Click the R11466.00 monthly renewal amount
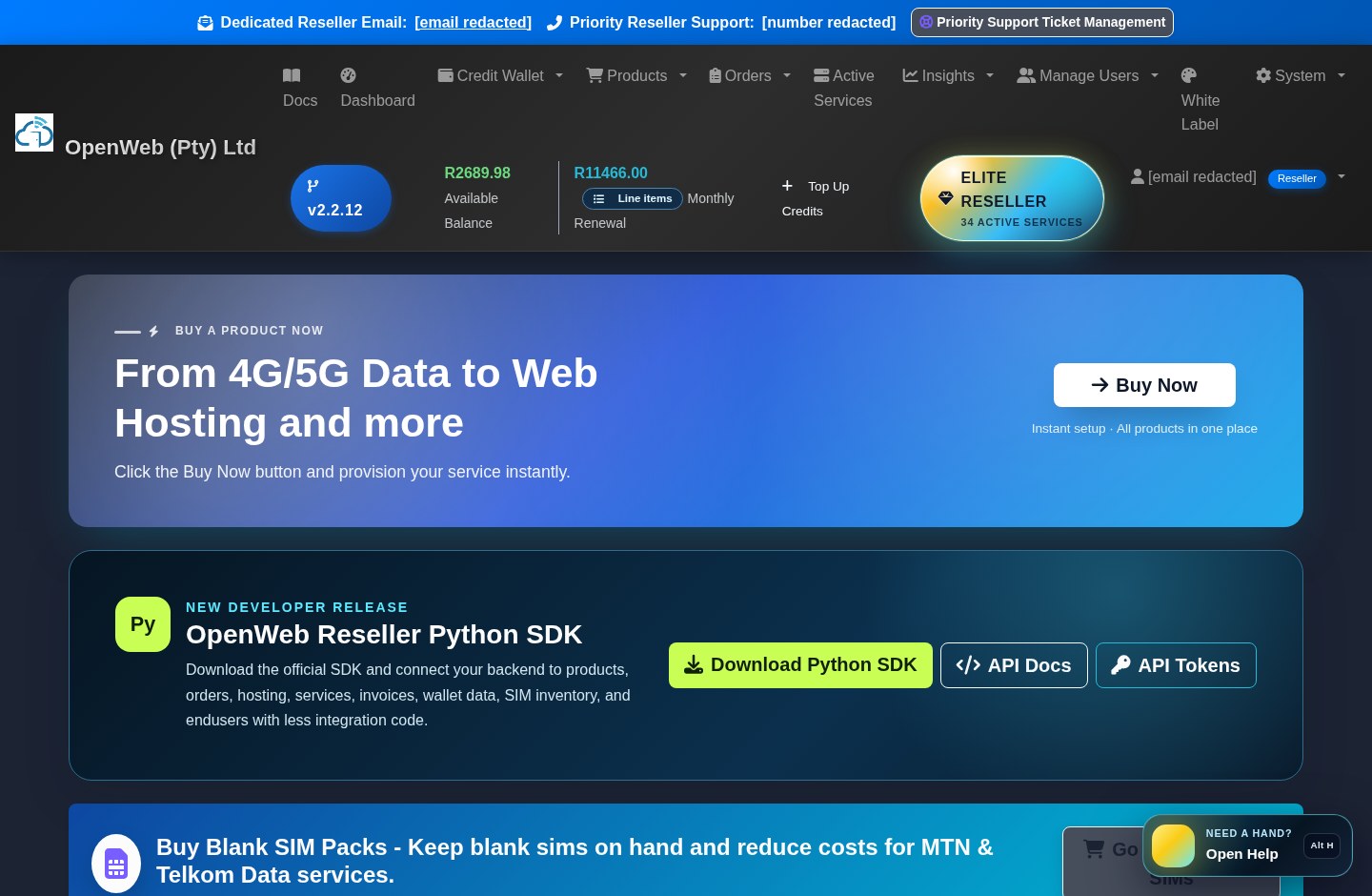This screenshot has width=1372, height=896. coord(611,173)
